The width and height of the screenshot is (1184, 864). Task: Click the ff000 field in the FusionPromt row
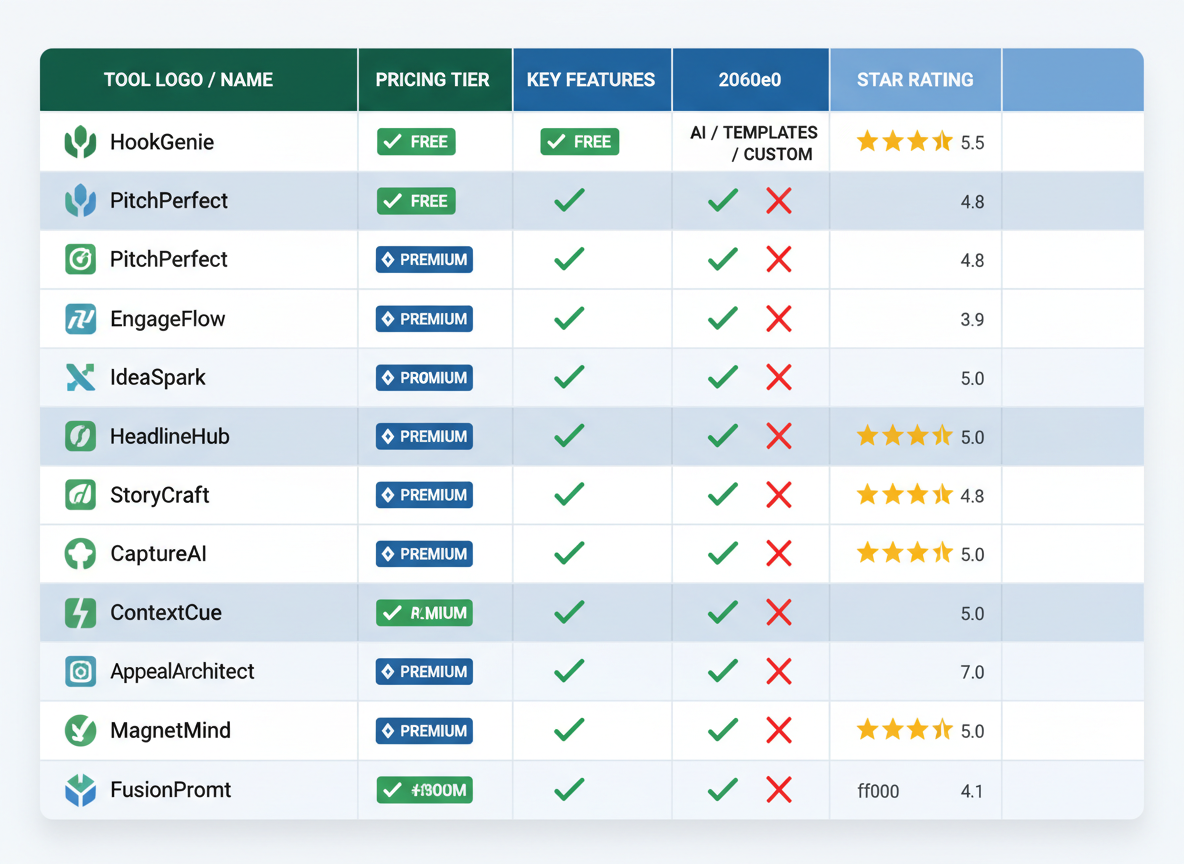tap(878, 789)
